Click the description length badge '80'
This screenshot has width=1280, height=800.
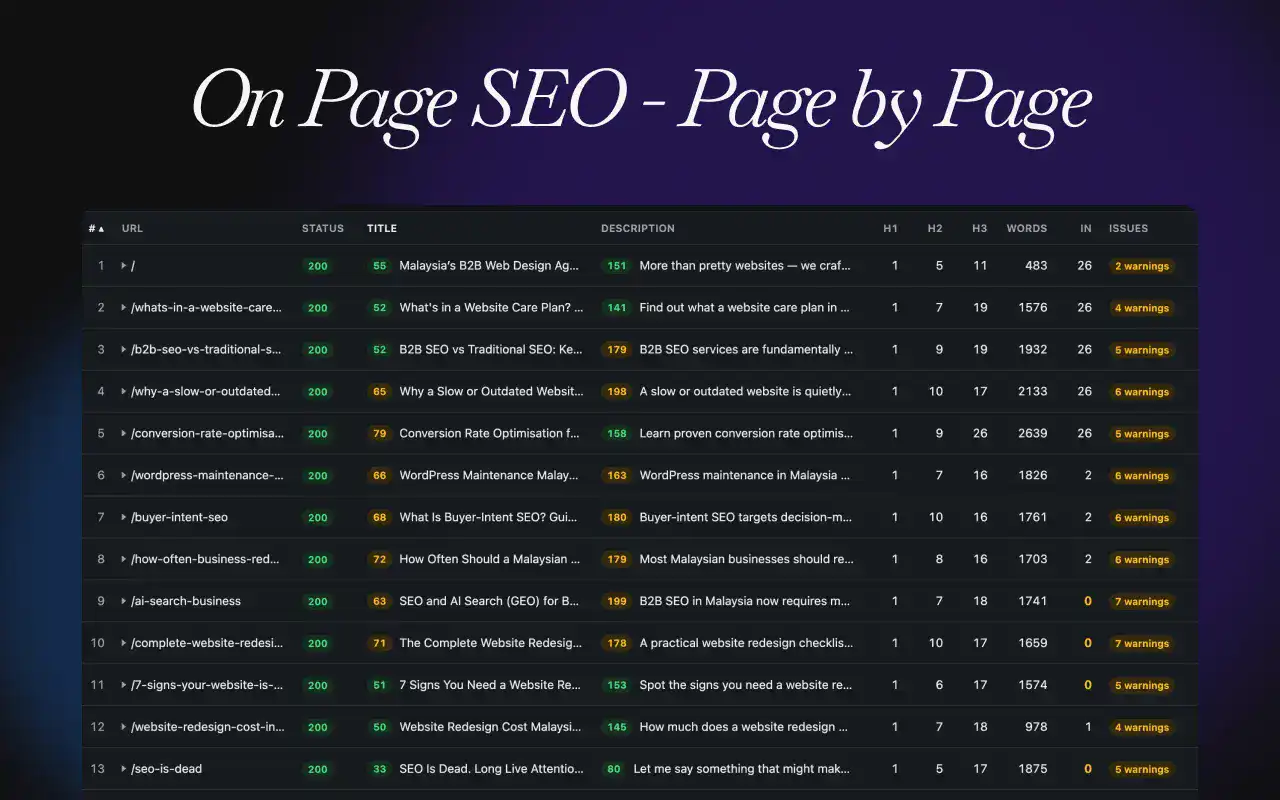click(x=614, y=770)
